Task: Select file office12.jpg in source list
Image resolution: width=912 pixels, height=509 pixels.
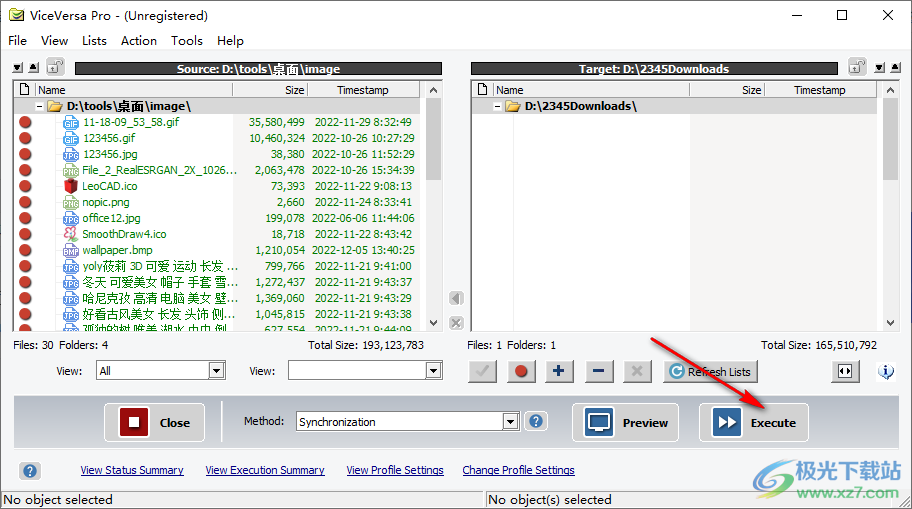Action: [x=112, y=218]
